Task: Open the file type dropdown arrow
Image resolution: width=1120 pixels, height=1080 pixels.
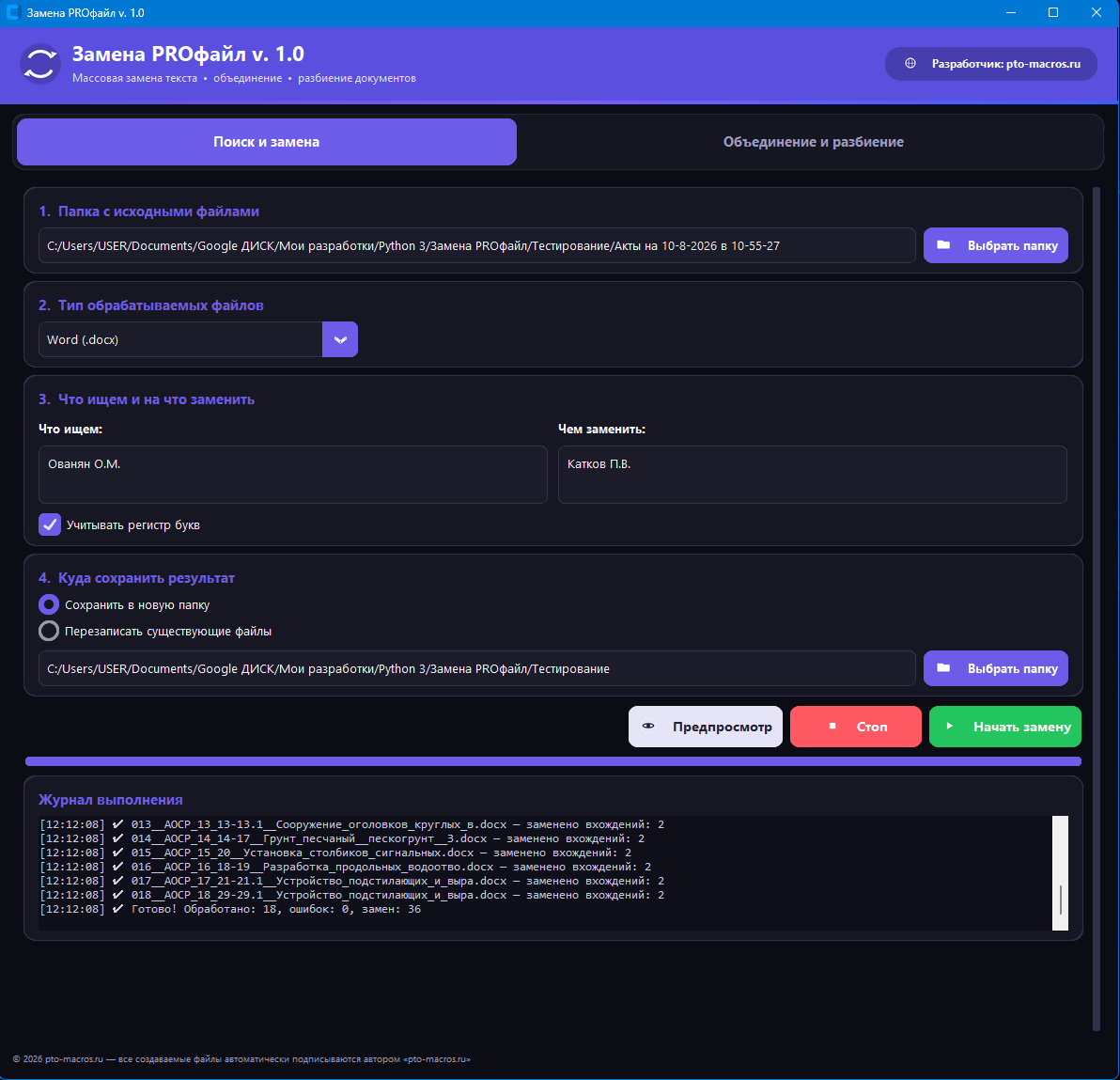Action: coord(340,339)
